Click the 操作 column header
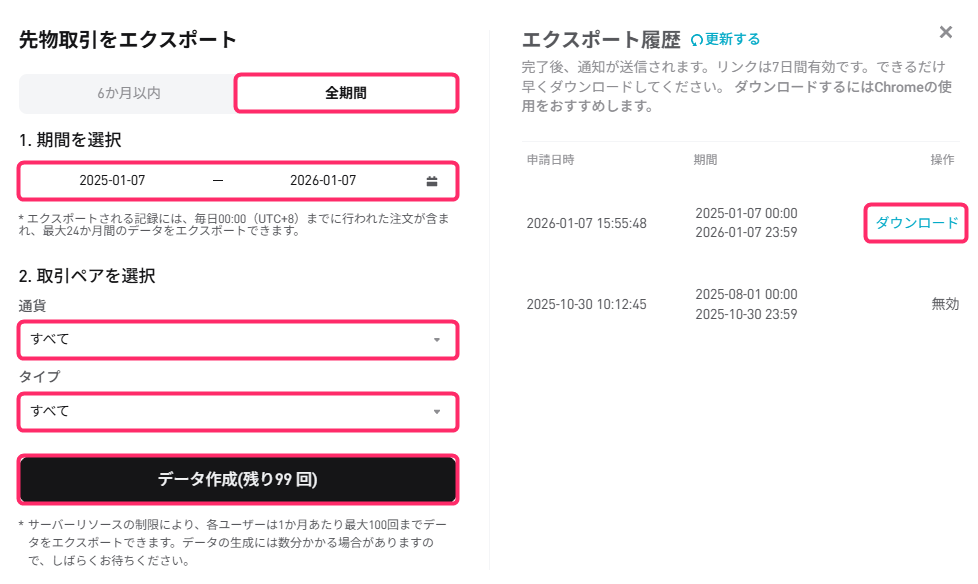The image size is (978, 584). tap(942, 160)
